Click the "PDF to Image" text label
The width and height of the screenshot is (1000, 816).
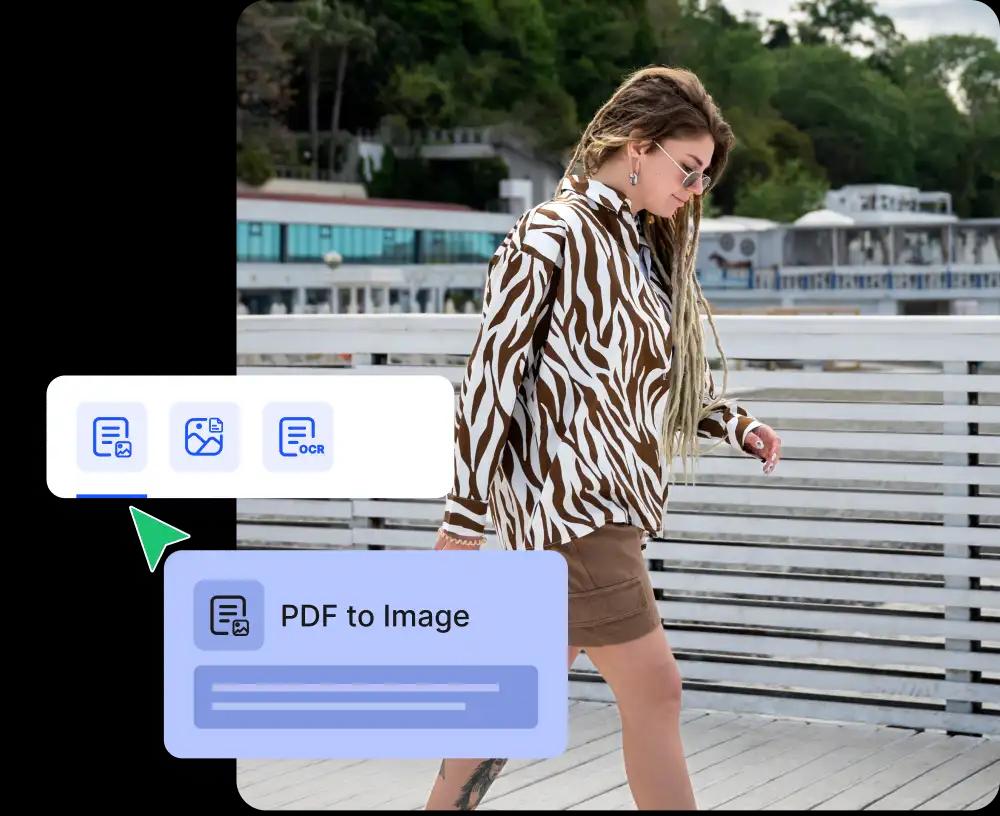[375, 616]
